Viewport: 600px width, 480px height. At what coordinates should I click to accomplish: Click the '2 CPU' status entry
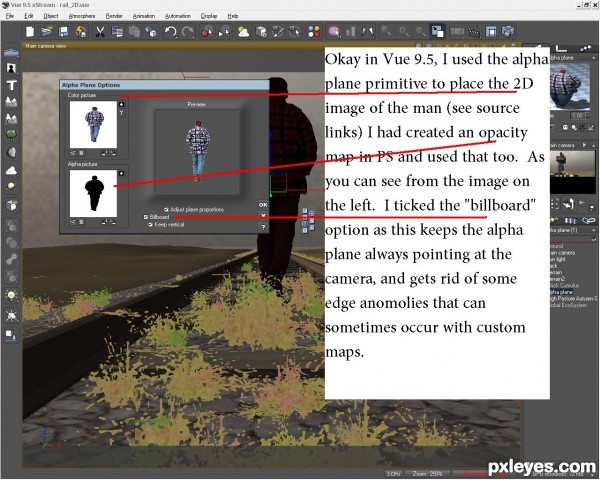pyautogui.click(x=393, y=474)
